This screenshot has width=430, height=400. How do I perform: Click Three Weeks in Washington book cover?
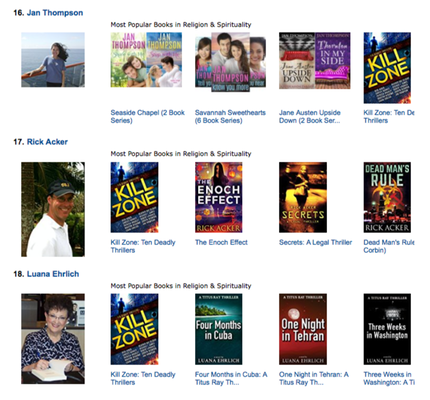(x=387, y=329)
